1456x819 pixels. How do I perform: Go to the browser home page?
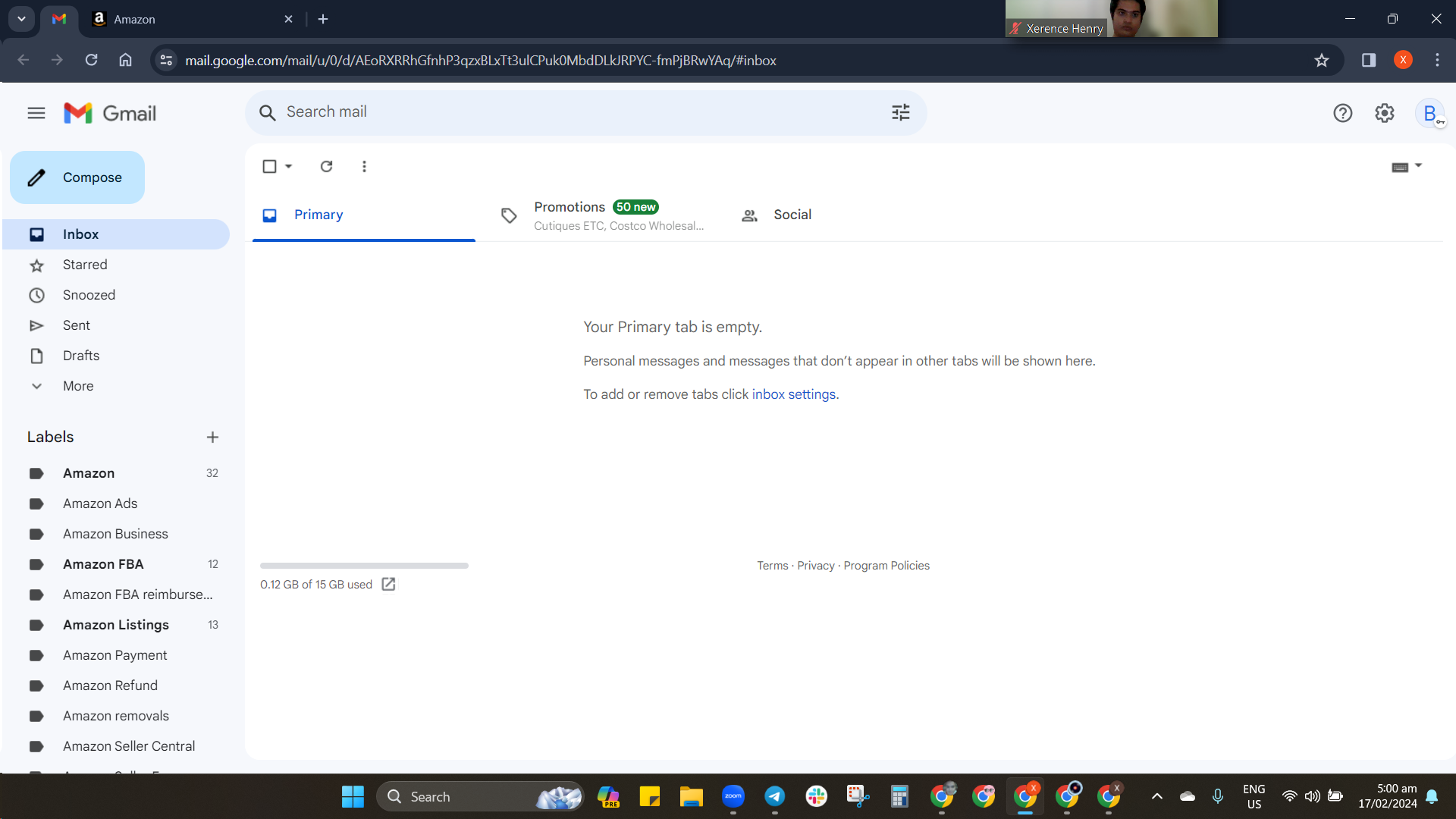[126, 60]
